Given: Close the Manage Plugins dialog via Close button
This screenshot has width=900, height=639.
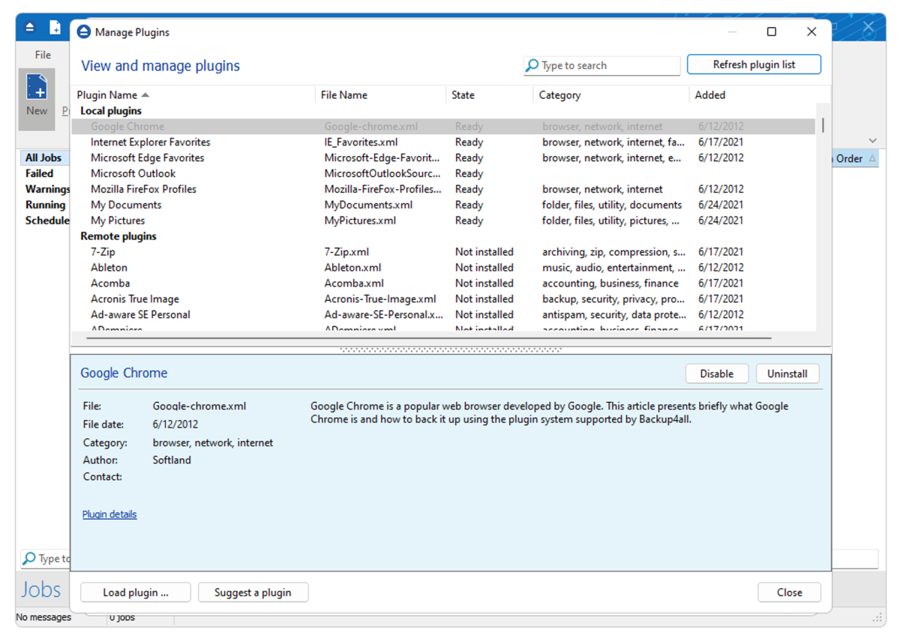Looking at the screenshot, I should [x=789, y=592].
